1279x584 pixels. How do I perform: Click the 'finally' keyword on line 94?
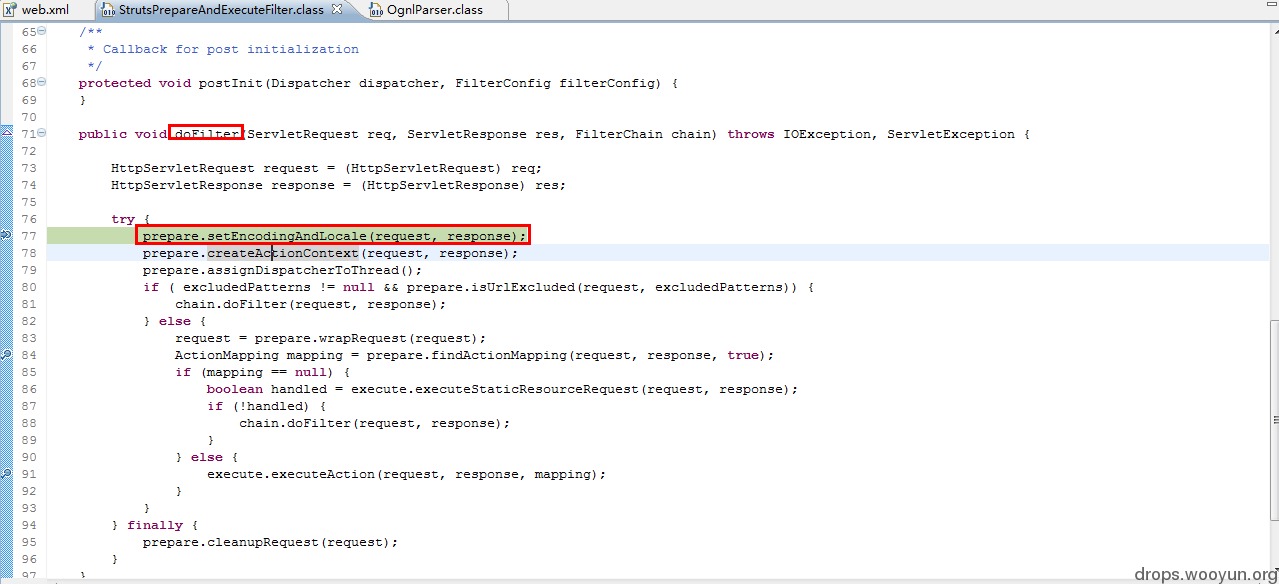point(155,525)
